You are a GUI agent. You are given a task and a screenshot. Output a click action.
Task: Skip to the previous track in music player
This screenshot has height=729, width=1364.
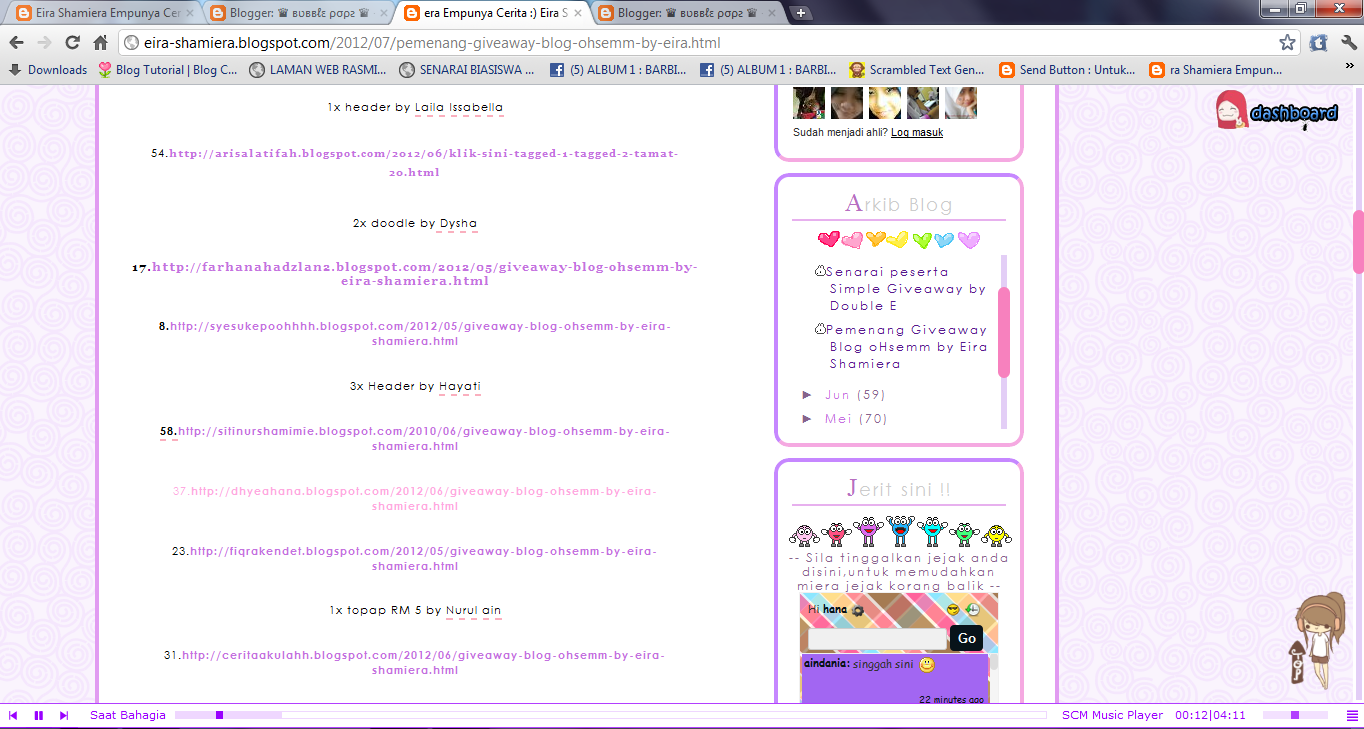[x=14, y=715]
